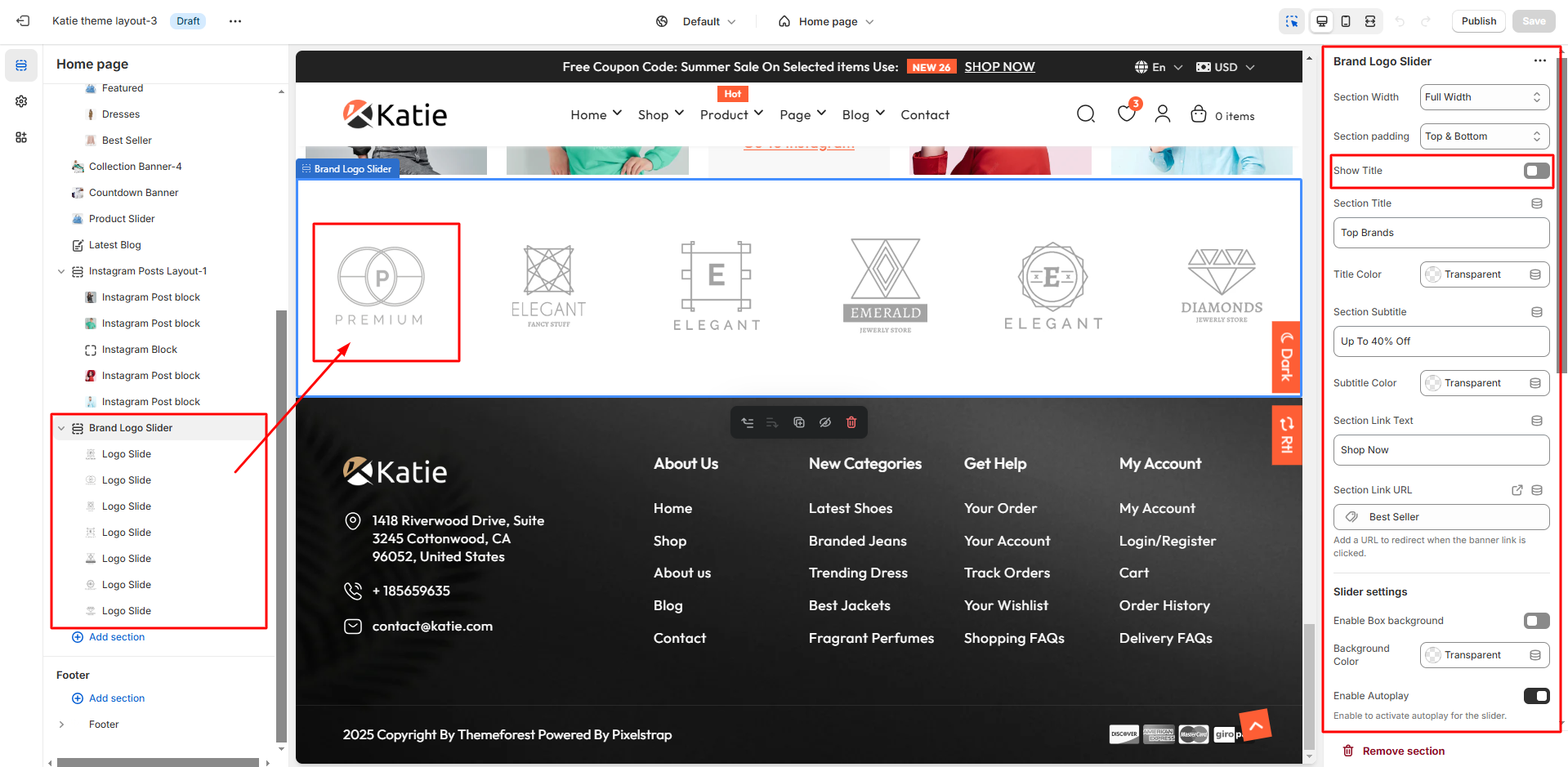The width and height of the screenshot is (1568, 767).
Task: Open the Shop menu in store navigation
Action: pyautogui.click(x=660, y=115)
